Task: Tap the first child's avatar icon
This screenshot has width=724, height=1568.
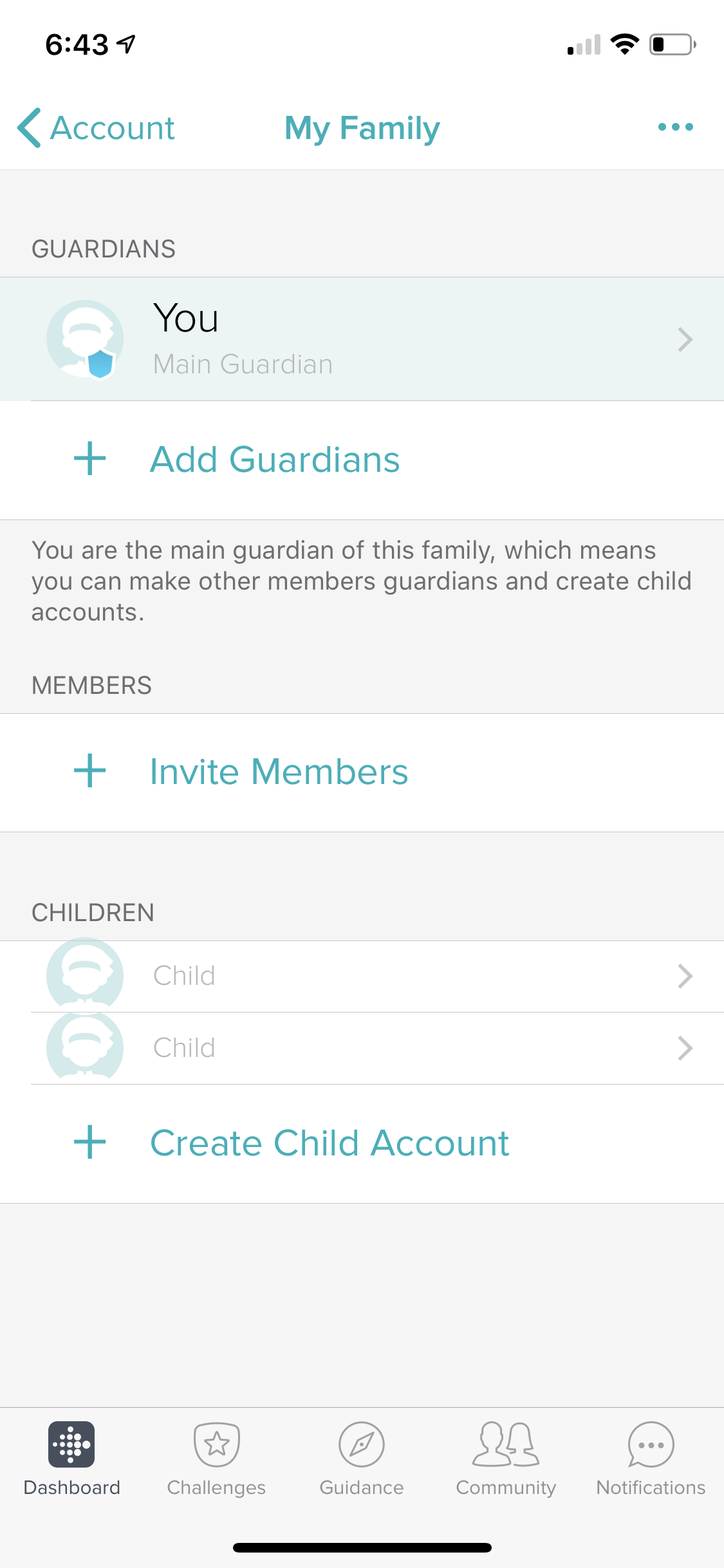Action: (85, 975)
